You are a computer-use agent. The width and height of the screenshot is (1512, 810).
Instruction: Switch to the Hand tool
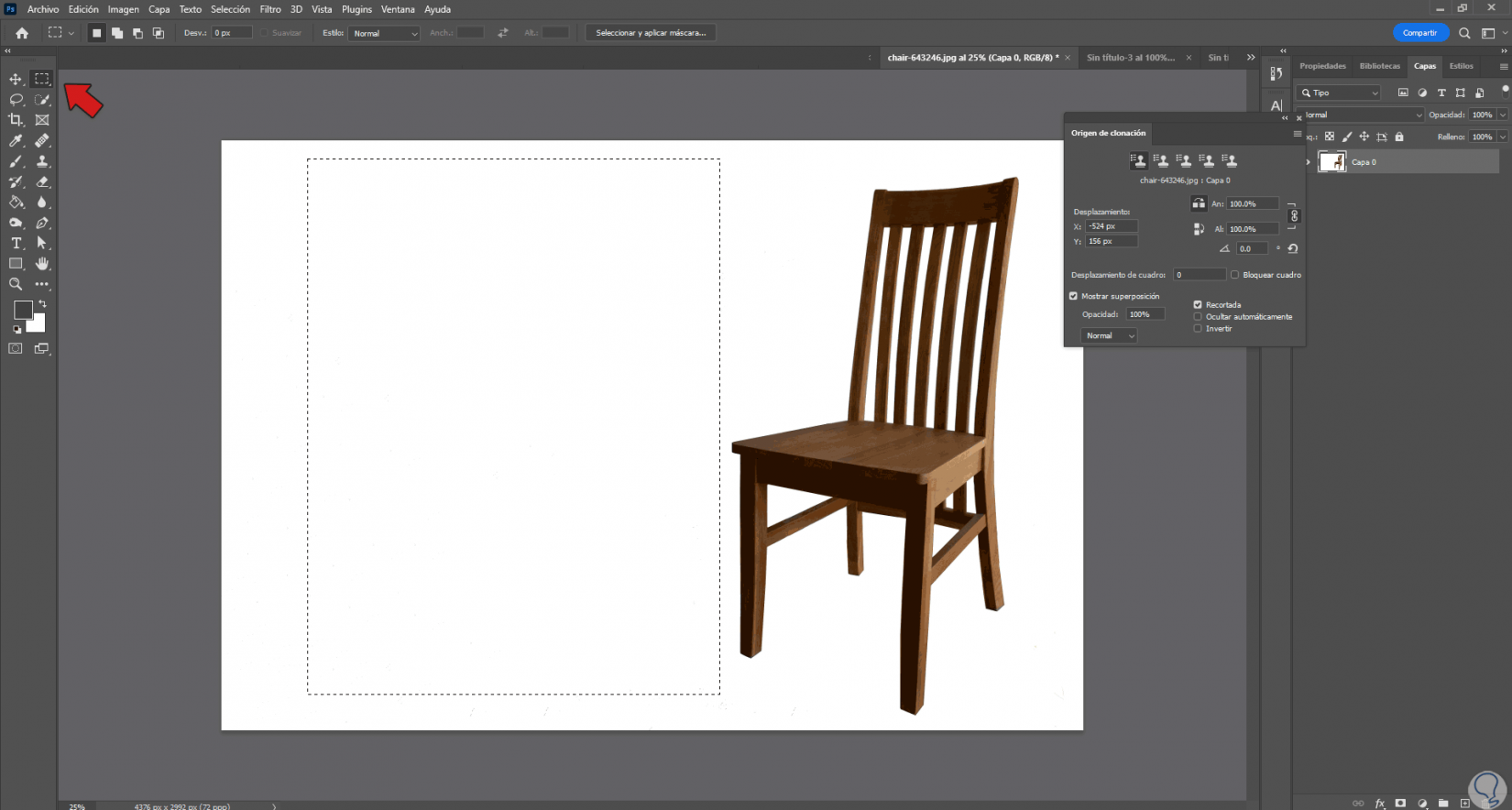pyautogui.click(x=42, y=264)
